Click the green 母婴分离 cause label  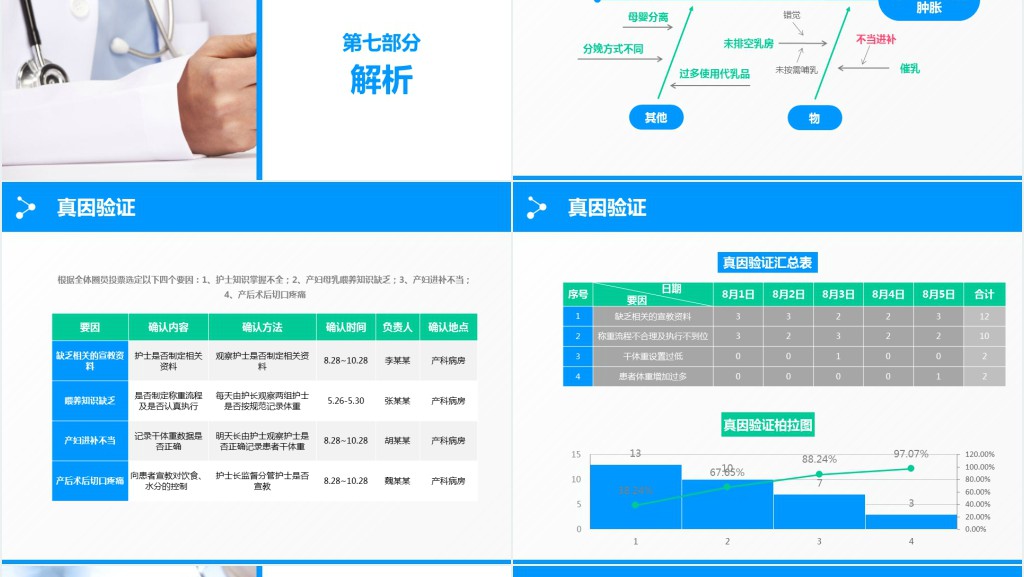(647, 18)
